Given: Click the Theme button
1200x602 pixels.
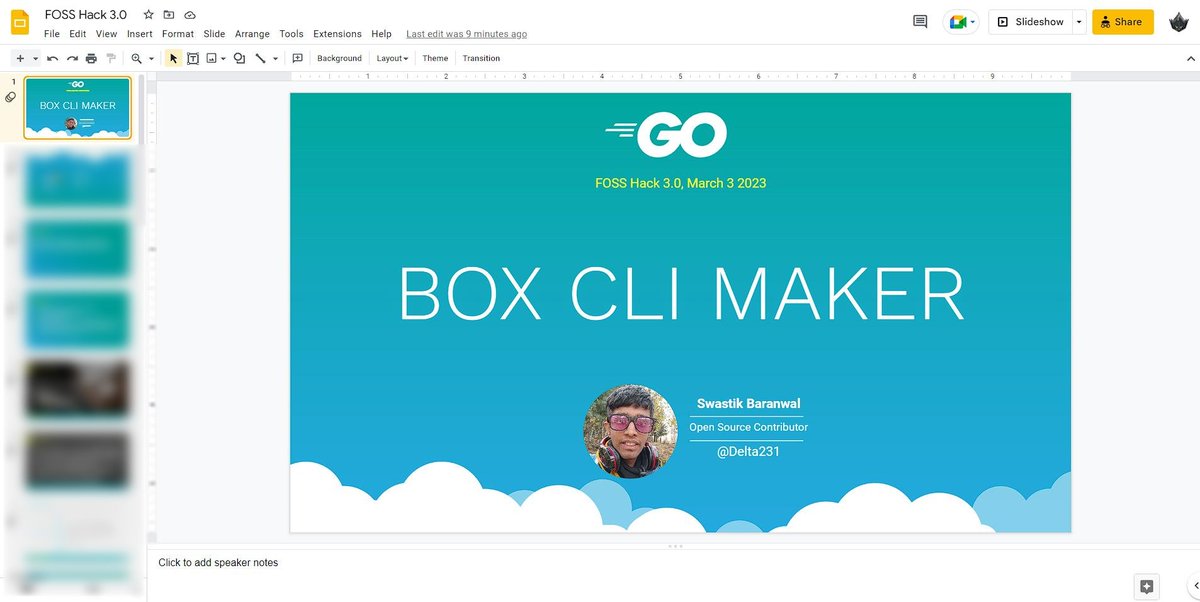Looking at the screenshot, I should click(x=435, y=59).
